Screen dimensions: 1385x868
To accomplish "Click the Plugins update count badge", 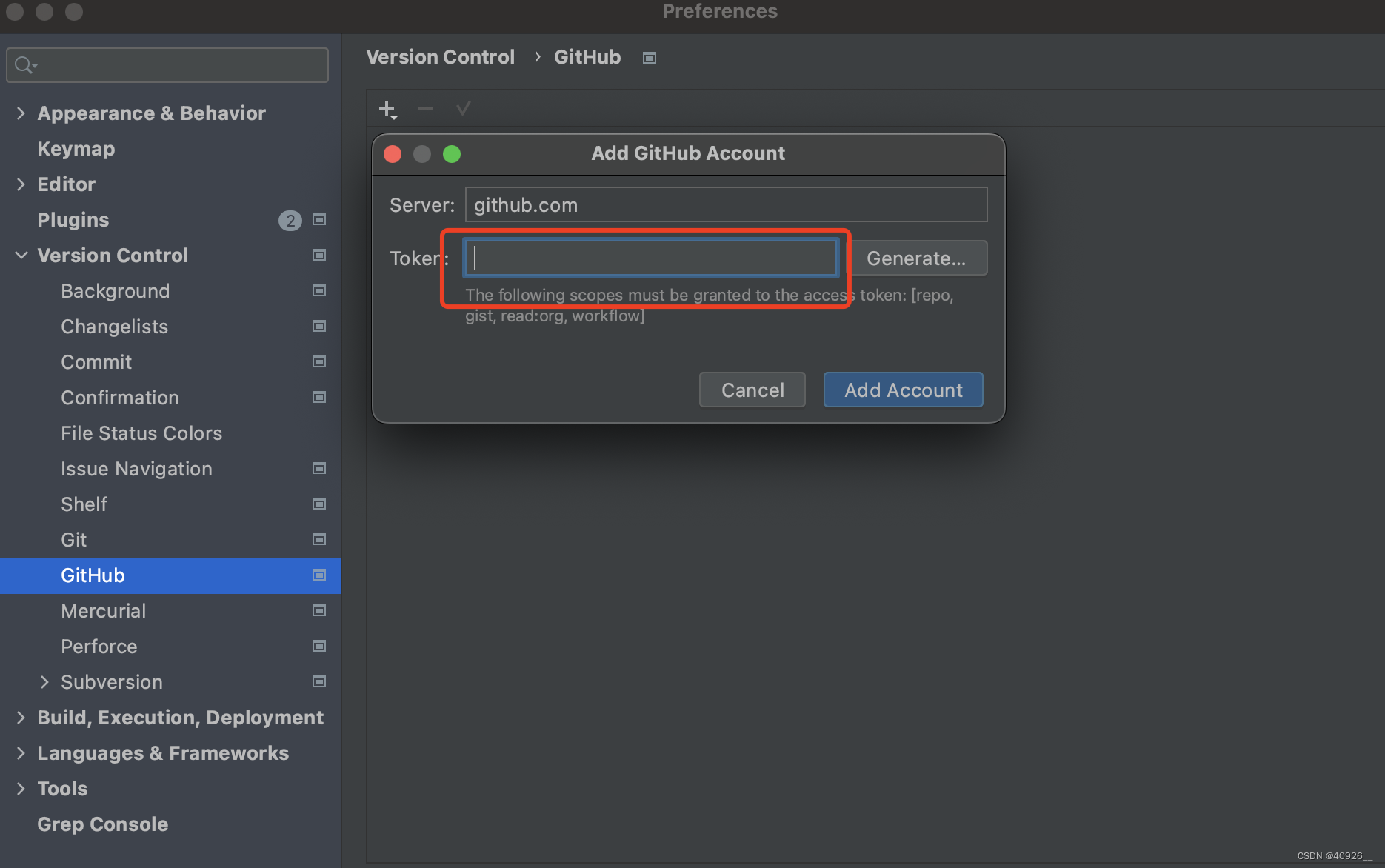I will tap(290, 220).
